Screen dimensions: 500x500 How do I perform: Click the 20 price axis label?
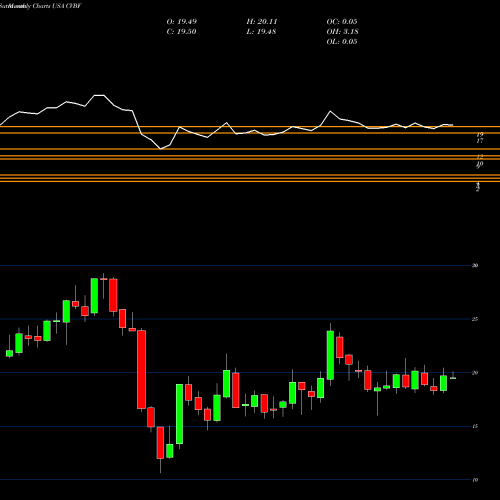pos(475,373)
